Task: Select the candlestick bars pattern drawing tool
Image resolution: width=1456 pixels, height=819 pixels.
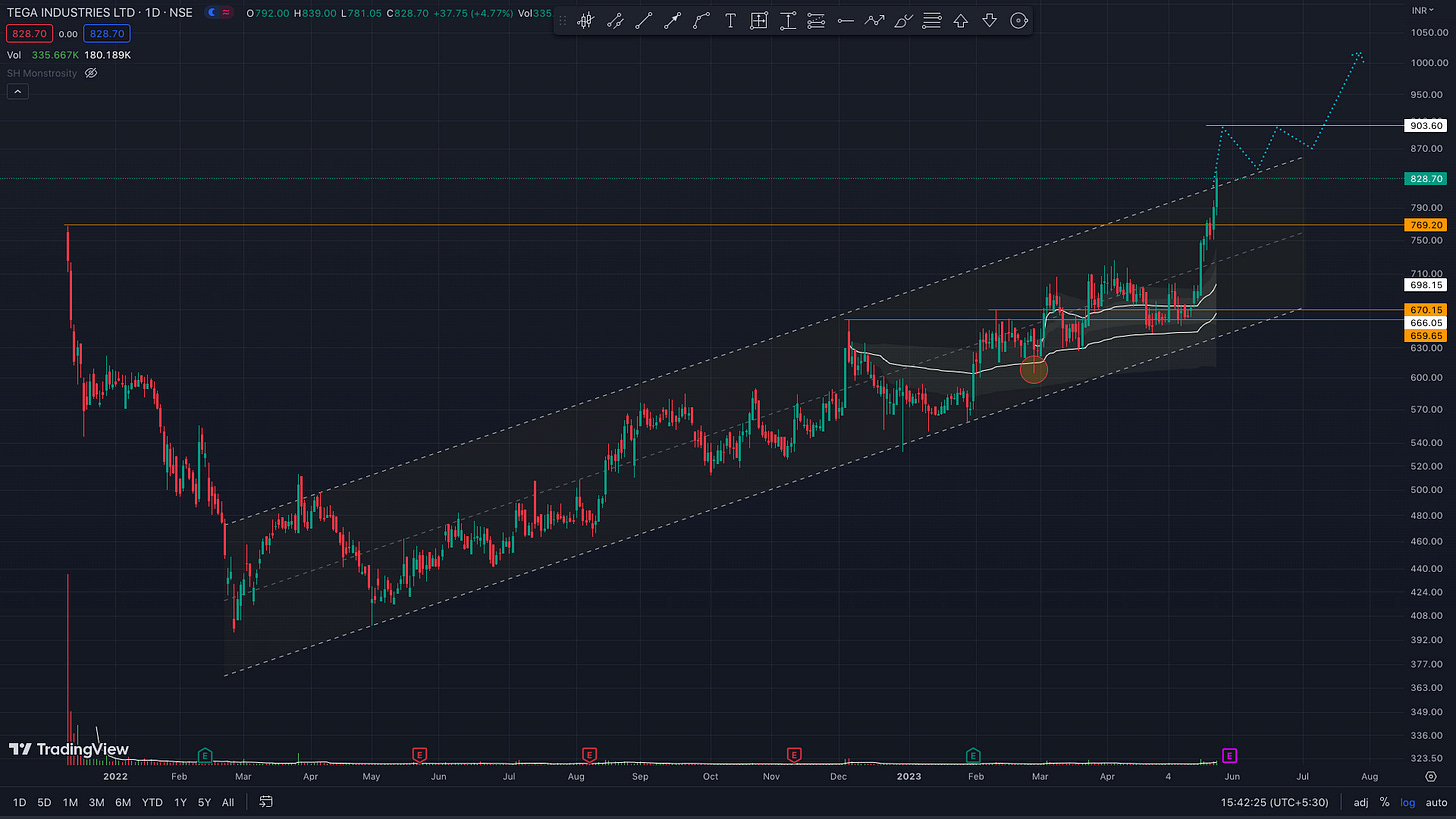Action: pos(585,20)
